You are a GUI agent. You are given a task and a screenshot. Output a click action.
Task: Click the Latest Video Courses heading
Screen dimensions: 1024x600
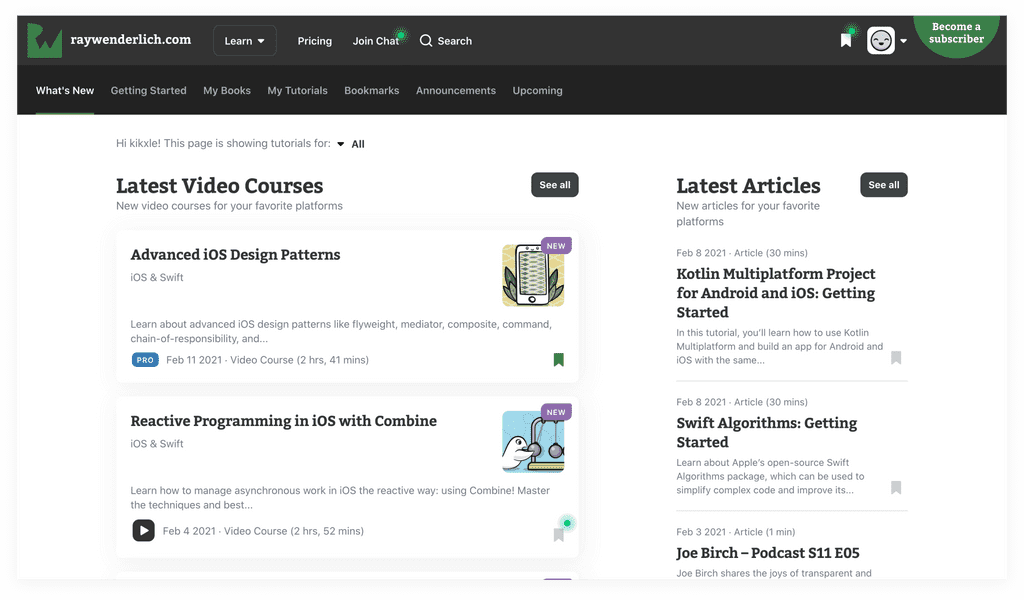[x=219, y=185]
